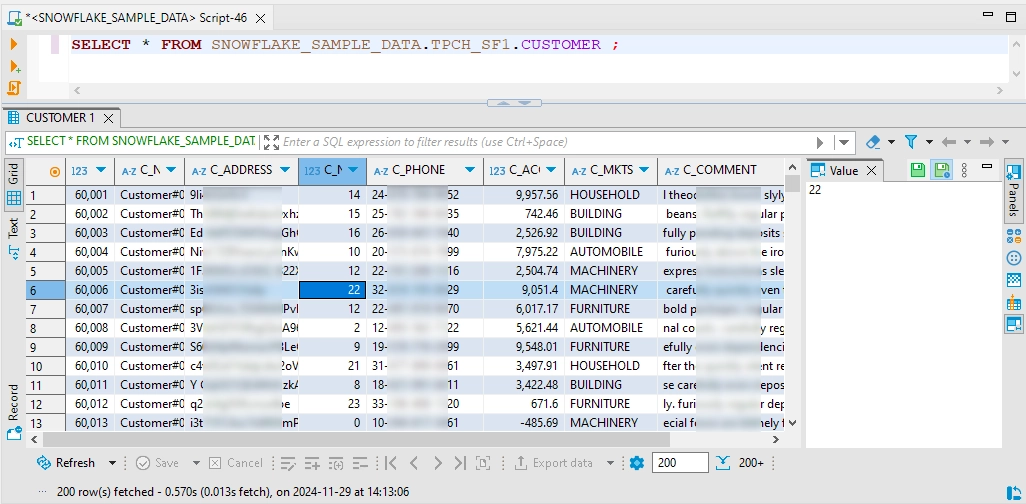The height and width of the screenshot is (504, 1026).
Task: Toggle record orientation icon bottom right
Action: tap(1013, 492)
